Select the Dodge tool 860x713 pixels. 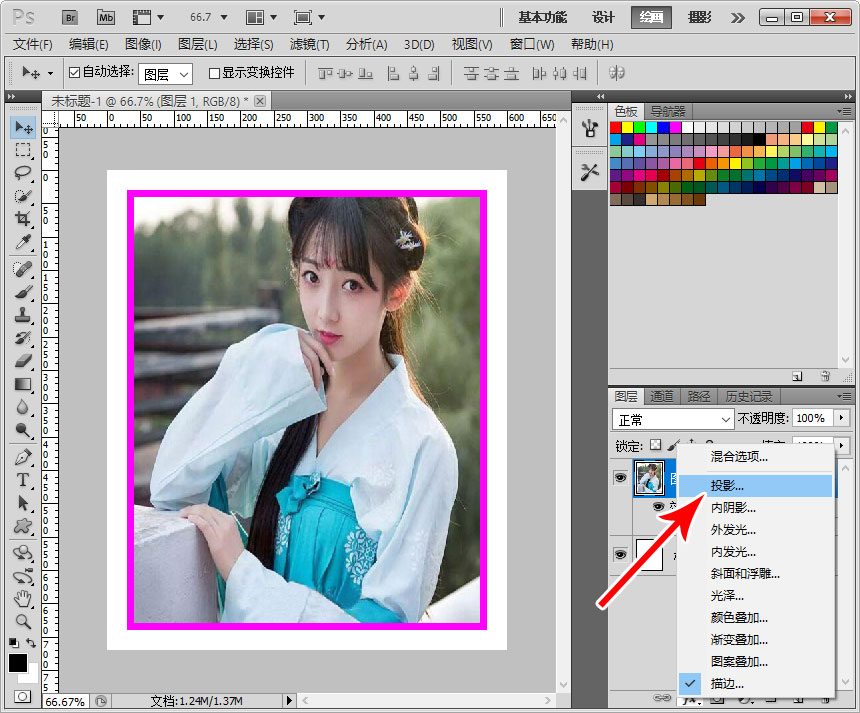[x=23, y=430]
